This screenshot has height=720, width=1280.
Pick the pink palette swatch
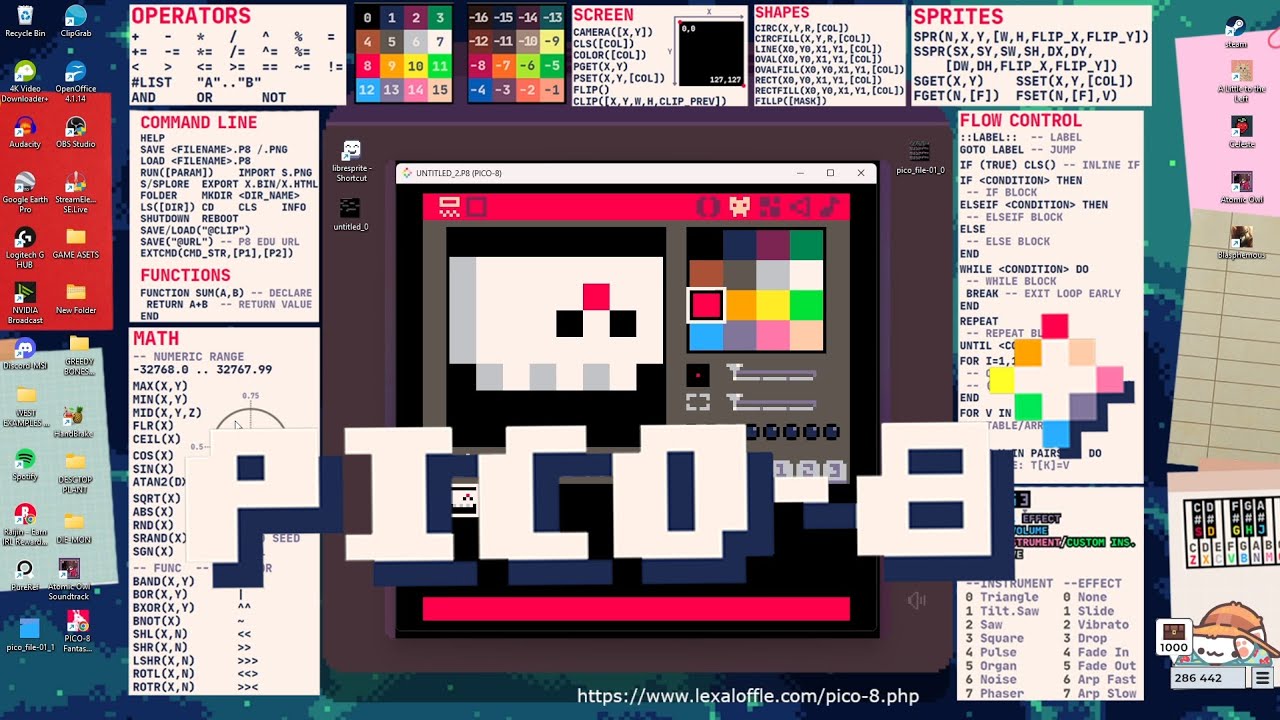click(772, 335)
